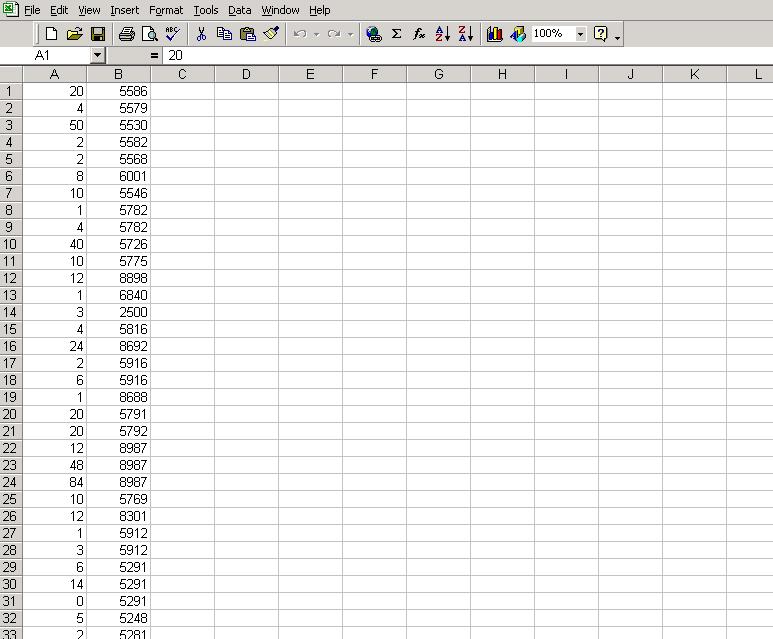The height and width of the screenshot is (639, 773).
Task: Expand the Name Box dropdown arrow
Action: point(97,56)
